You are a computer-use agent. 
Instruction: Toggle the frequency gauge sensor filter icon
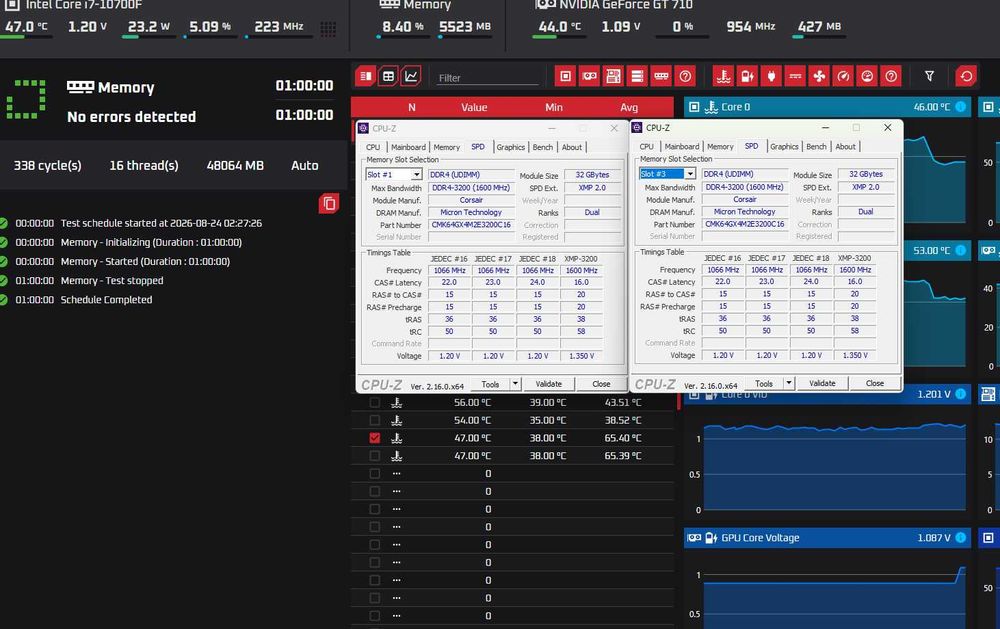click(843, 77)
